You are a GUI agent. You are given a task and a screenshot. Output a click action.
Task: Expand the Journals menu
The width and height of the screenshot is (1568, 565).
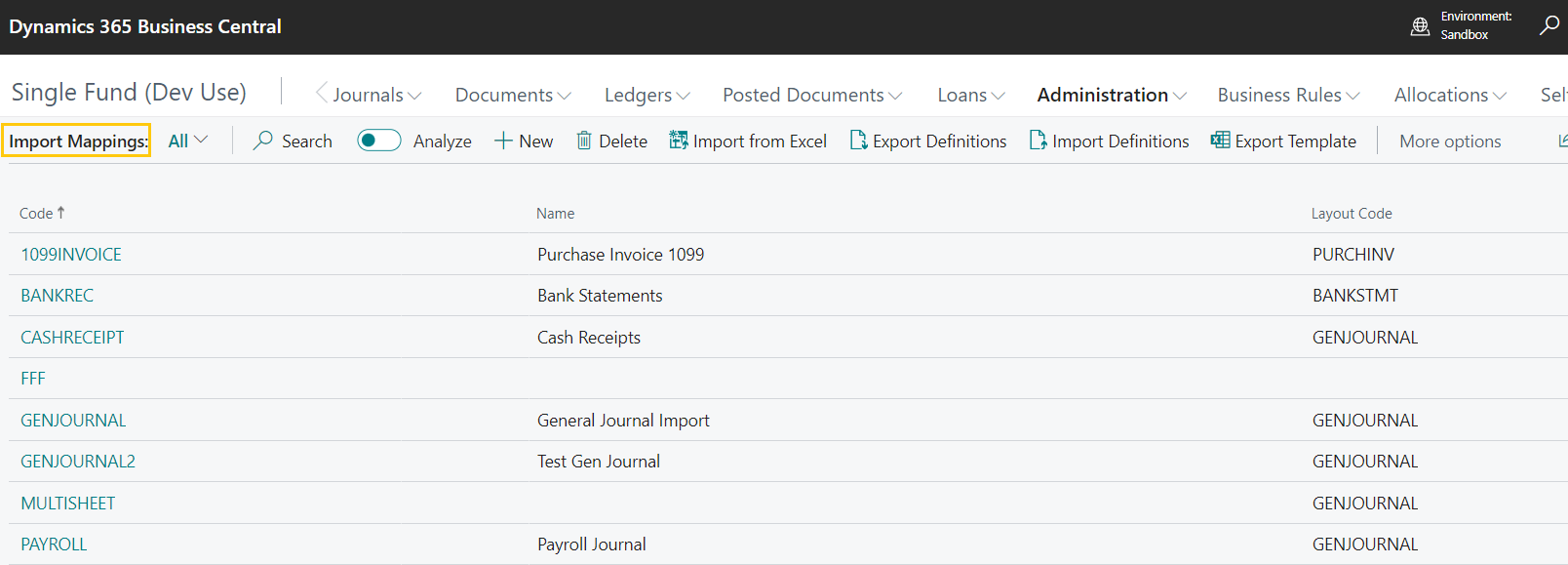pyautogui.click(x=377, y=95)
